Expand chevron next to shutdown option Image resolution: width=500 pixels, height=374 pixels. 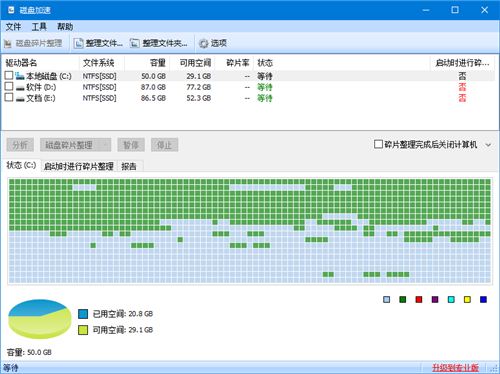(x=488, y=145)
